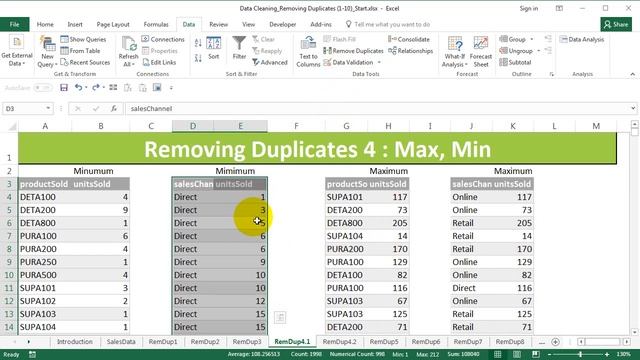The height and width of the screenshot is (360, 640).
Task: Open Ribbon Display Options button
Action: [559, 8]
